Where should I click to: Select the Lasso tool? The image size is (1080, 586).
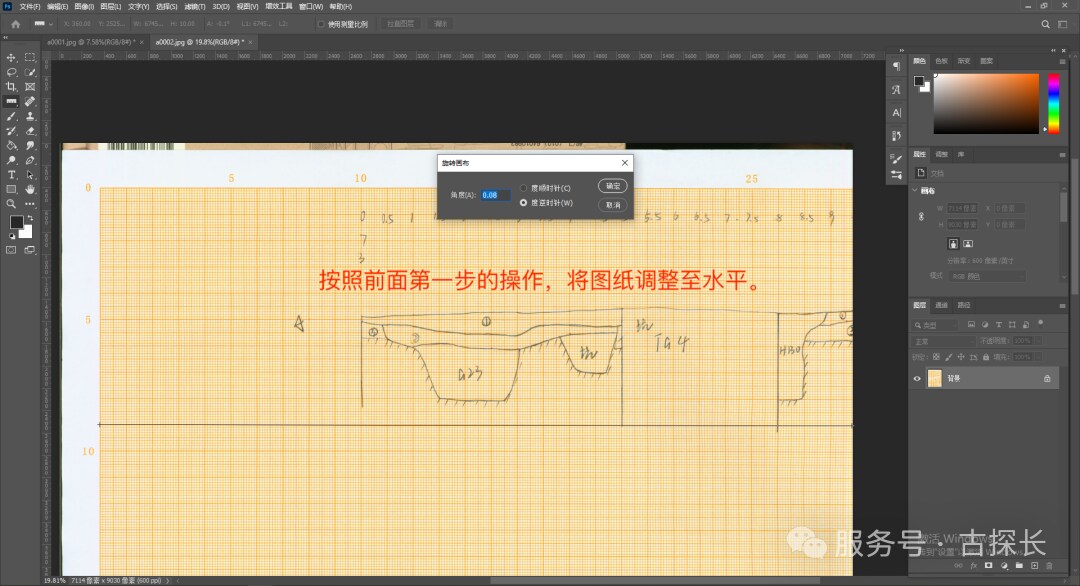click(x=11, y=72)
